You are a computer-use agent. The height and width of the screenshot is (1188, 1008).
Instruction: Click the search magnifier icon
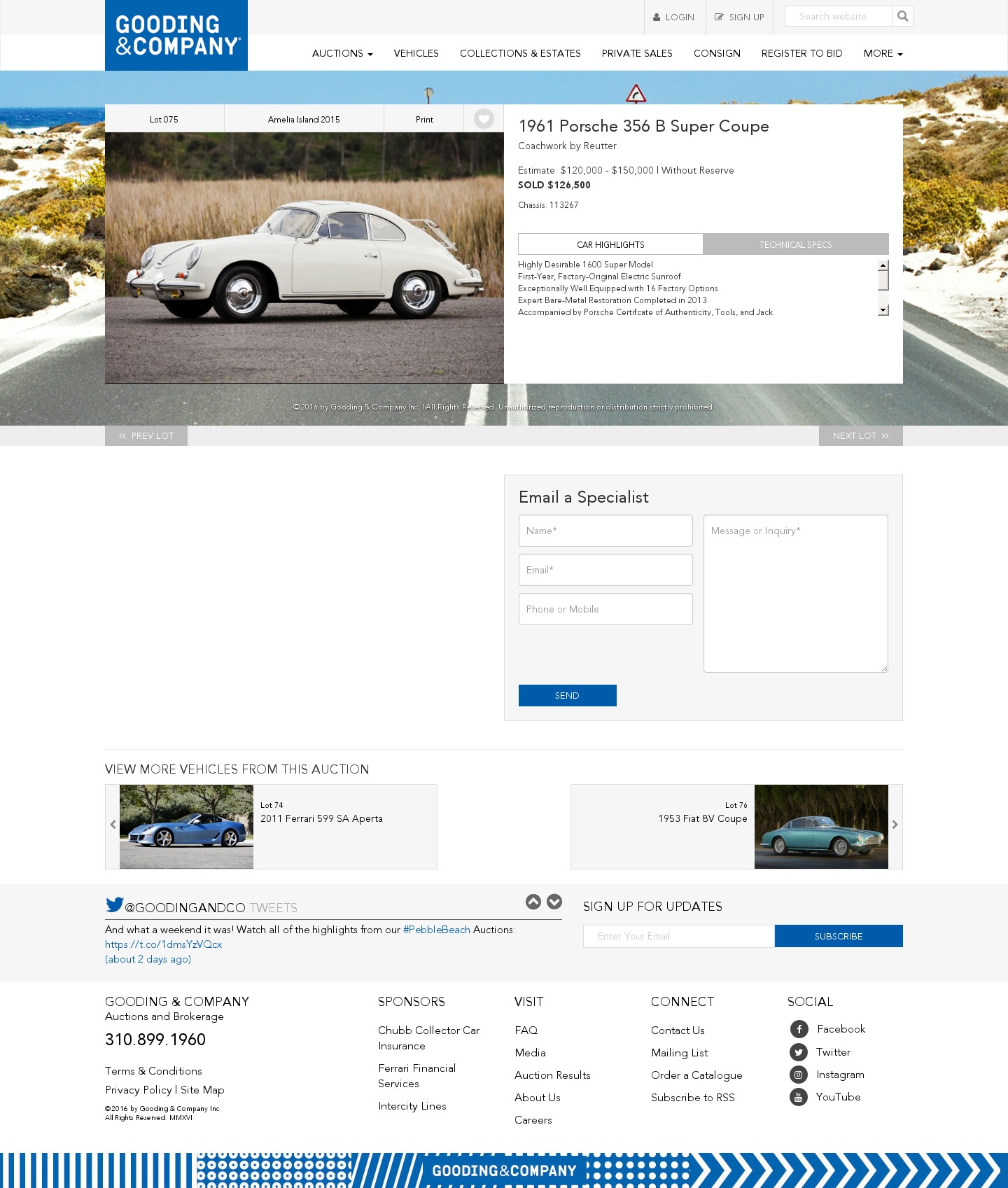(x=903, y=16)
